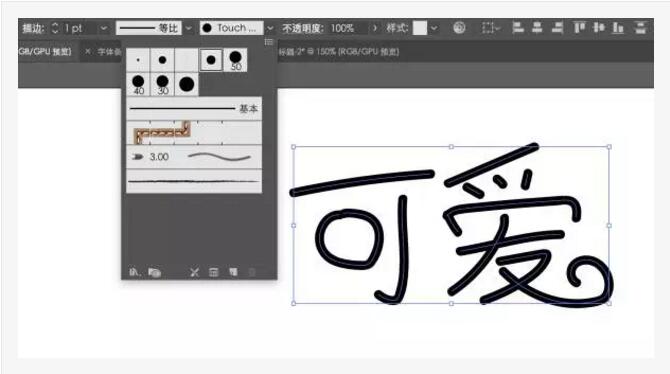The image size is (670, 374).
Task: Select the 3.00 bristle brush row
Action: pyautogui.click(x=194, y=157)
